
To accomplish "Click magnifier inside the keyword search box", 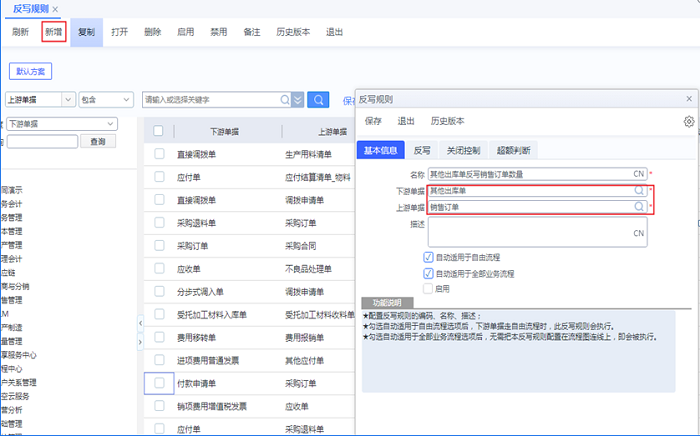I will tap(284, 99).
